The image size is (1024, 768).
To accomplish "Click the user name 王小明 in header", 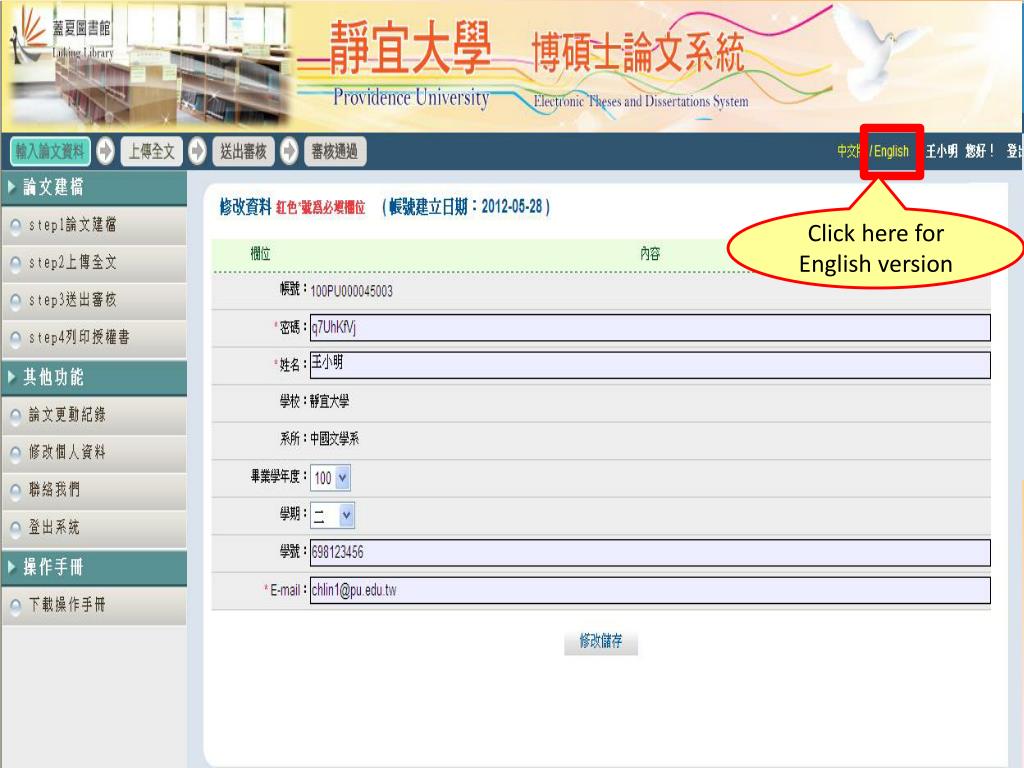I will [x=941, y=152].
